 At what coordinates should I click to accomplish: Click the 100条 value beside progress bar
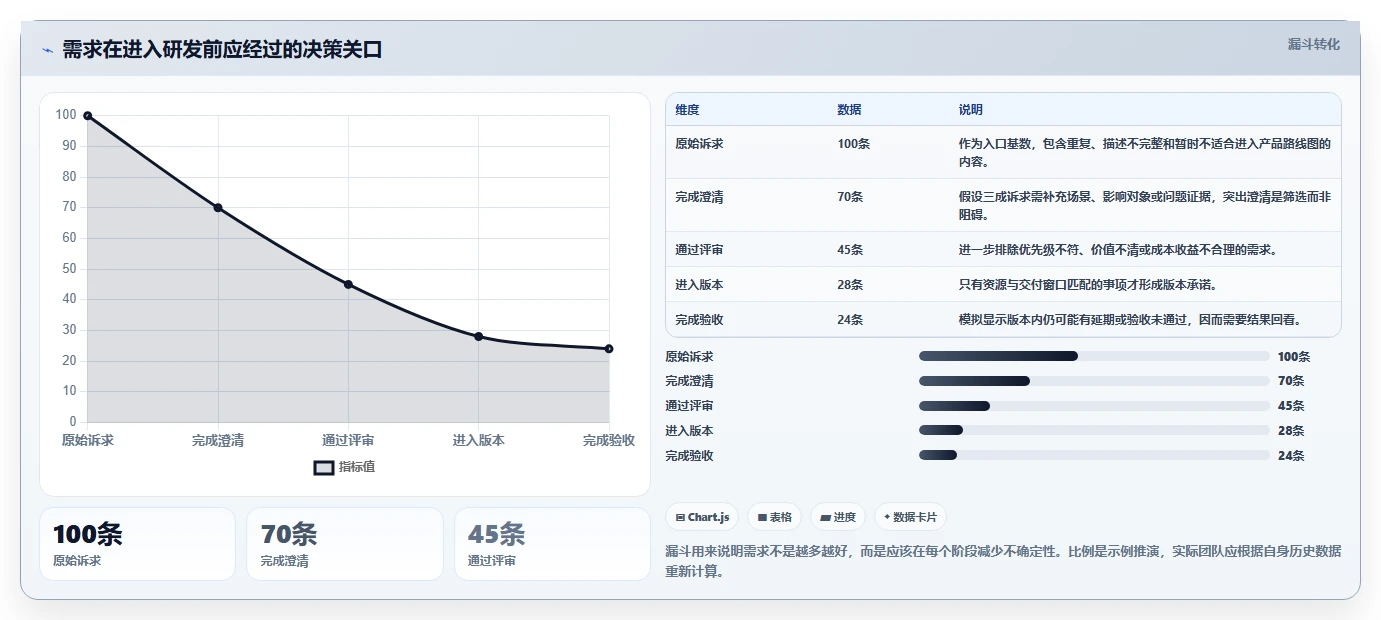tap(1294, 356)
